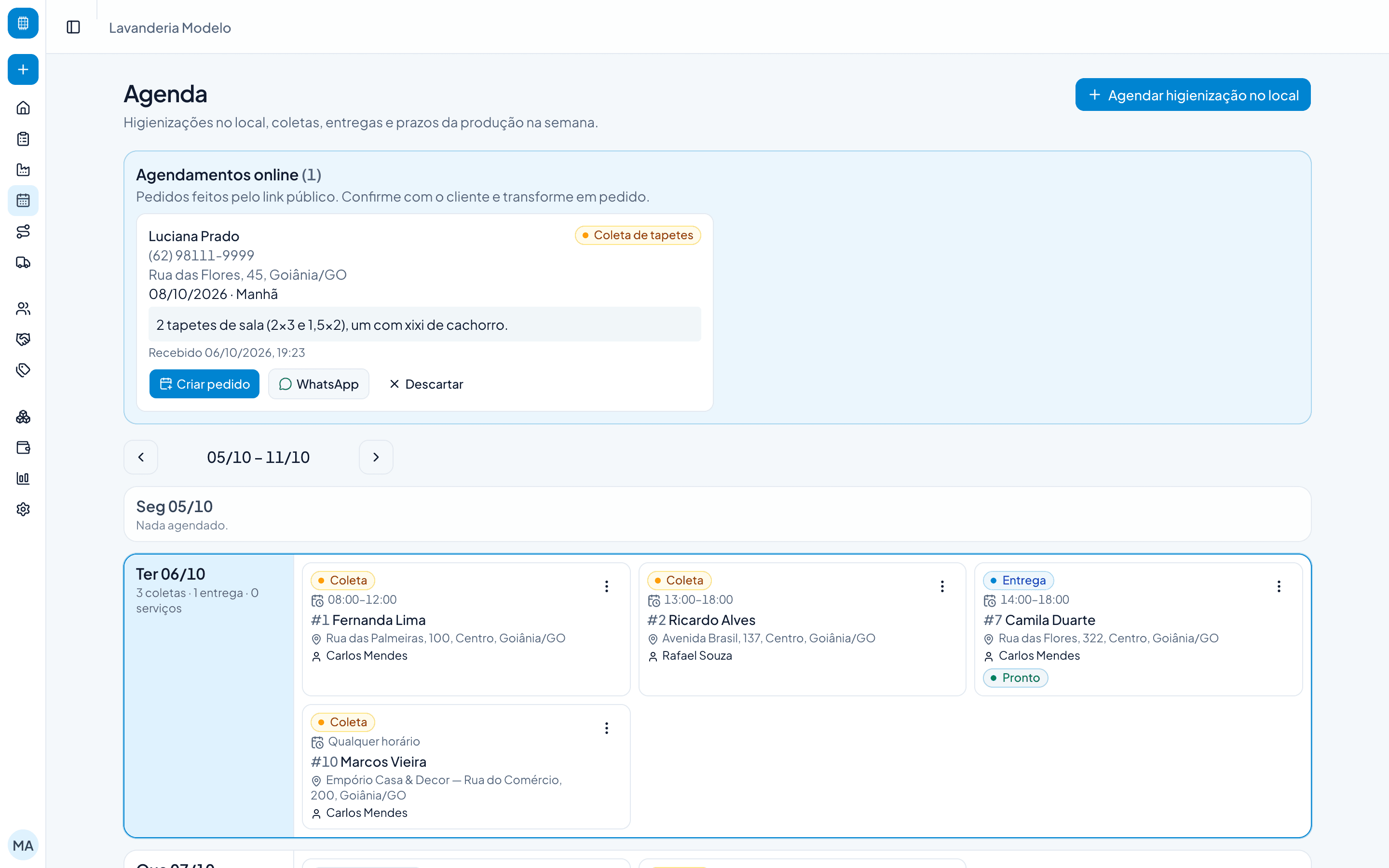
Task: Click the #10 Marcos Vieira card title
Action: pos(368,762)
